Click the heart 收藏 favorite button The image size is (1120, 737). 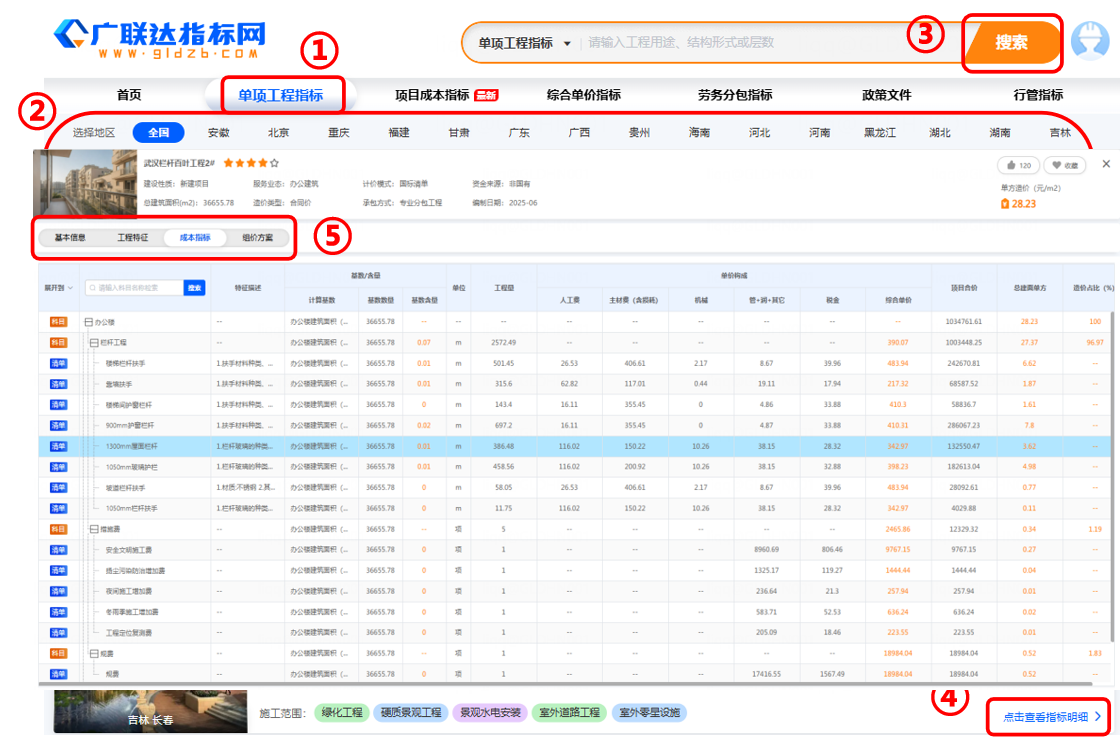pyautogui.click(x=1064, y=165)
